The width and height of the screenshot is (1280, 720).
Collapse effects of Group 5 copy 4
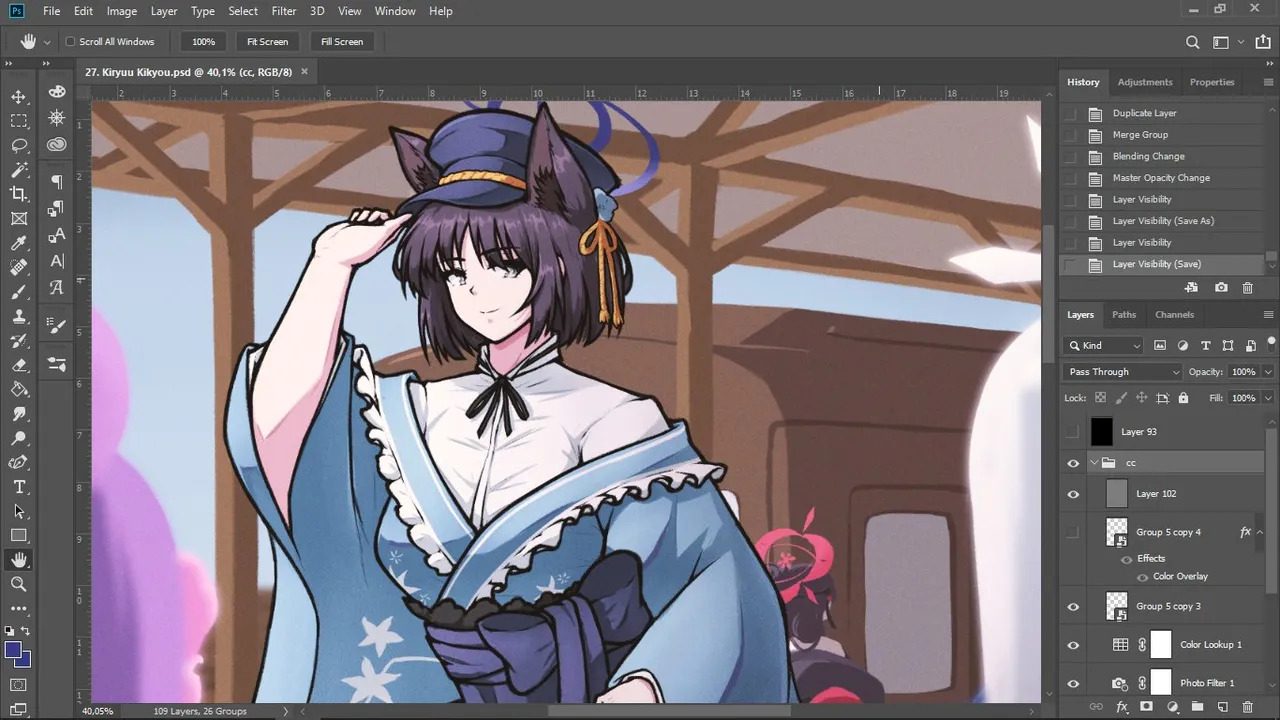(x=1260, y=532)
